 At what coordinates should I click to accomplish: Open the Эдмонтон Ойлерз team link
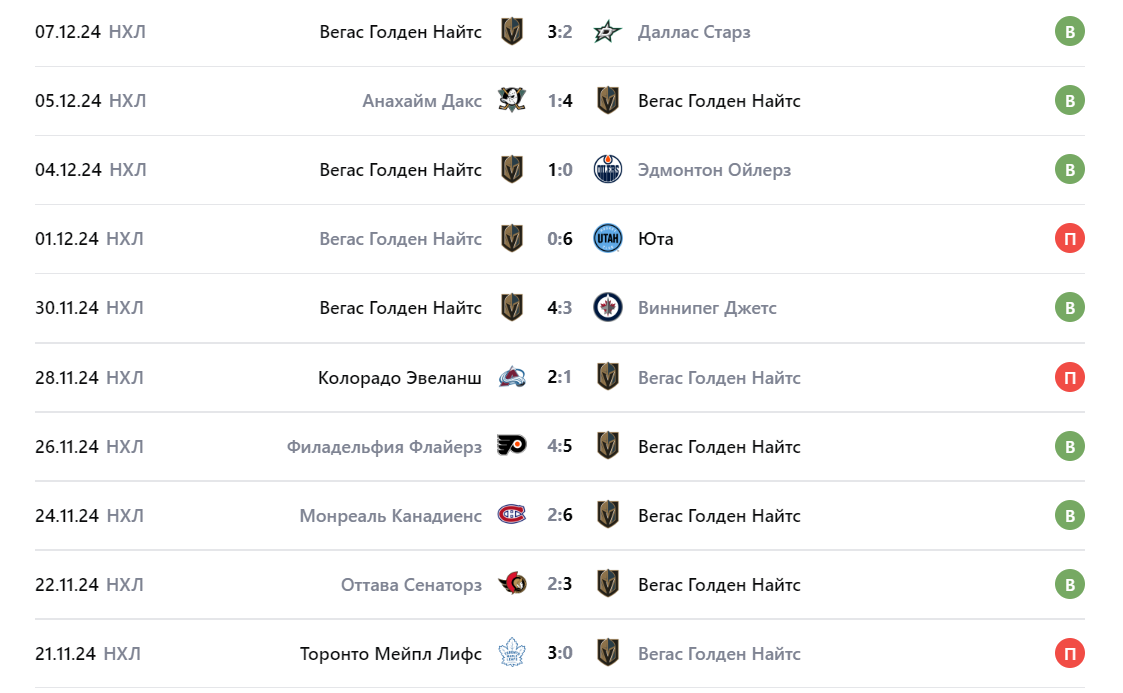[x=714, y=170]
